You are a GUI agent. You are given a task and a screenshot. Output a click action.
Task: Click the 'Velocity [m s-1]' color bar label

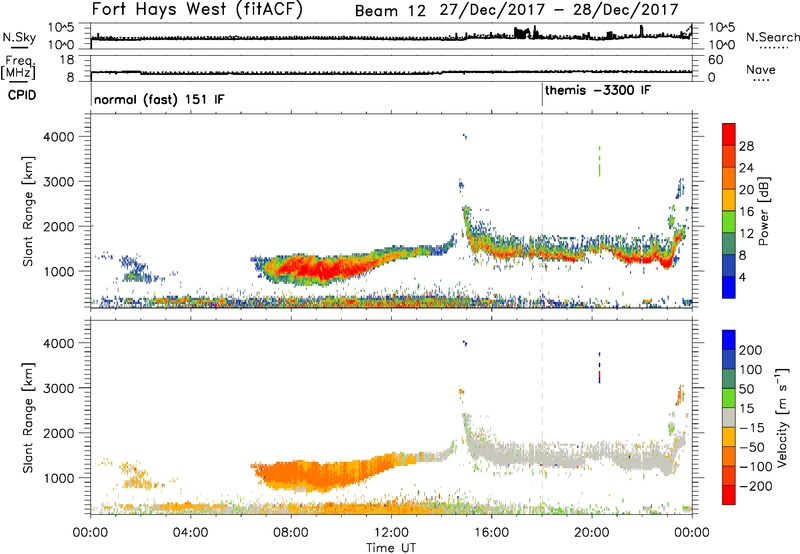pos(781,417)
